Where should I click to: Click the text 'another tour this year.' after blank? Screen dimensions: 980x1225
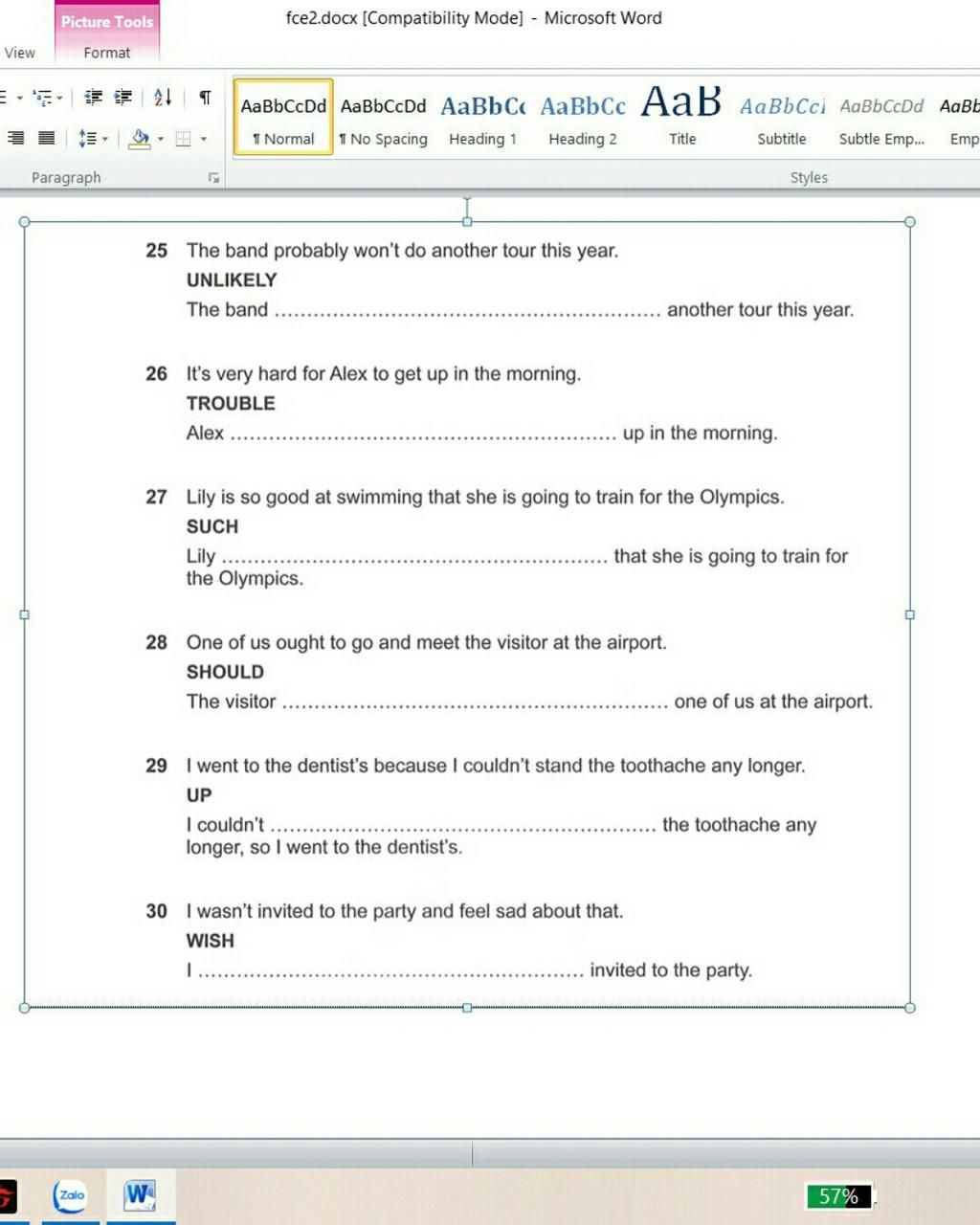tap(761, 310)
